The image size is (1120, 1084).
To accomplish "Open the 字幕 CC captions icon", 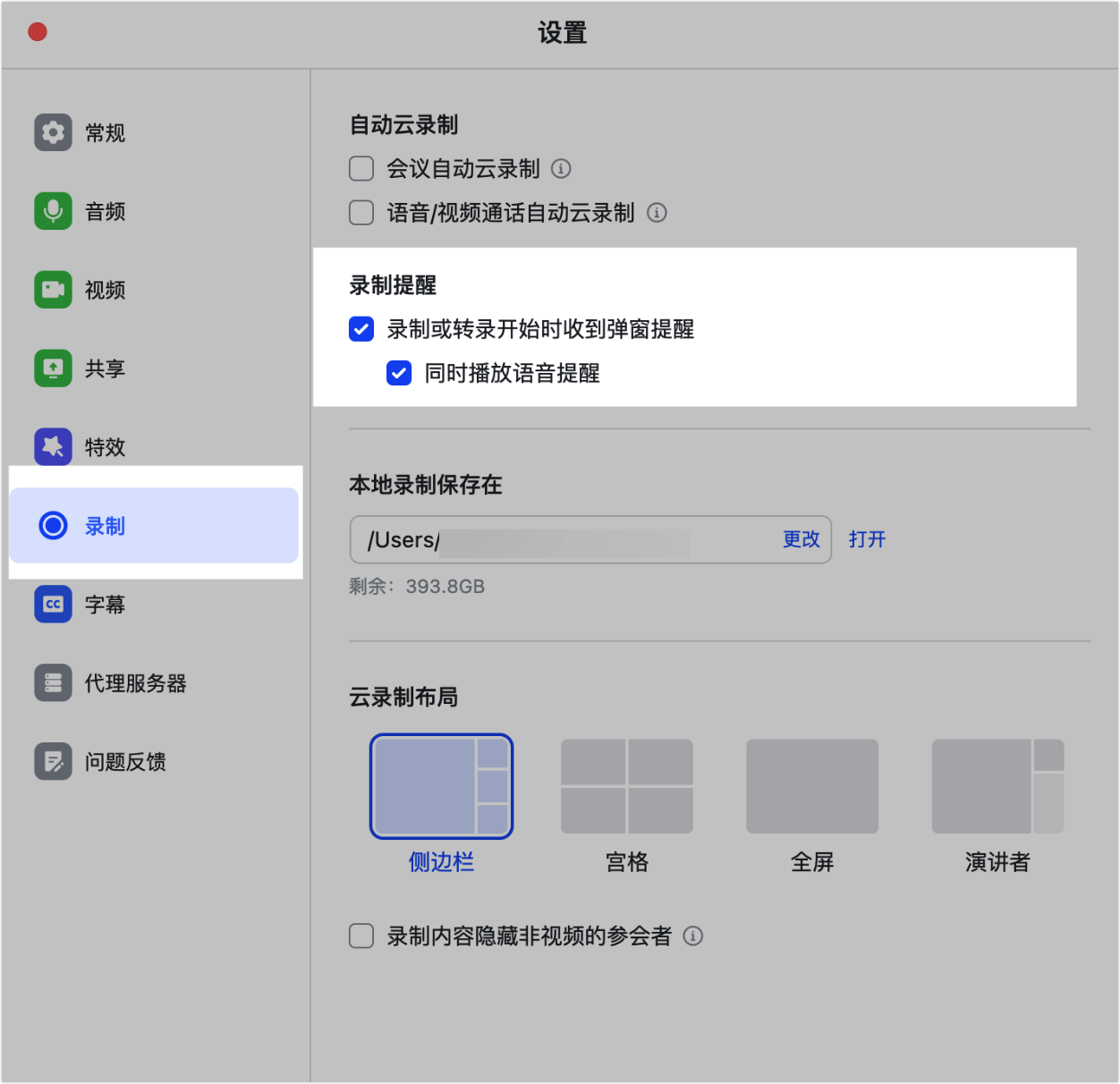I will (53, 604).
